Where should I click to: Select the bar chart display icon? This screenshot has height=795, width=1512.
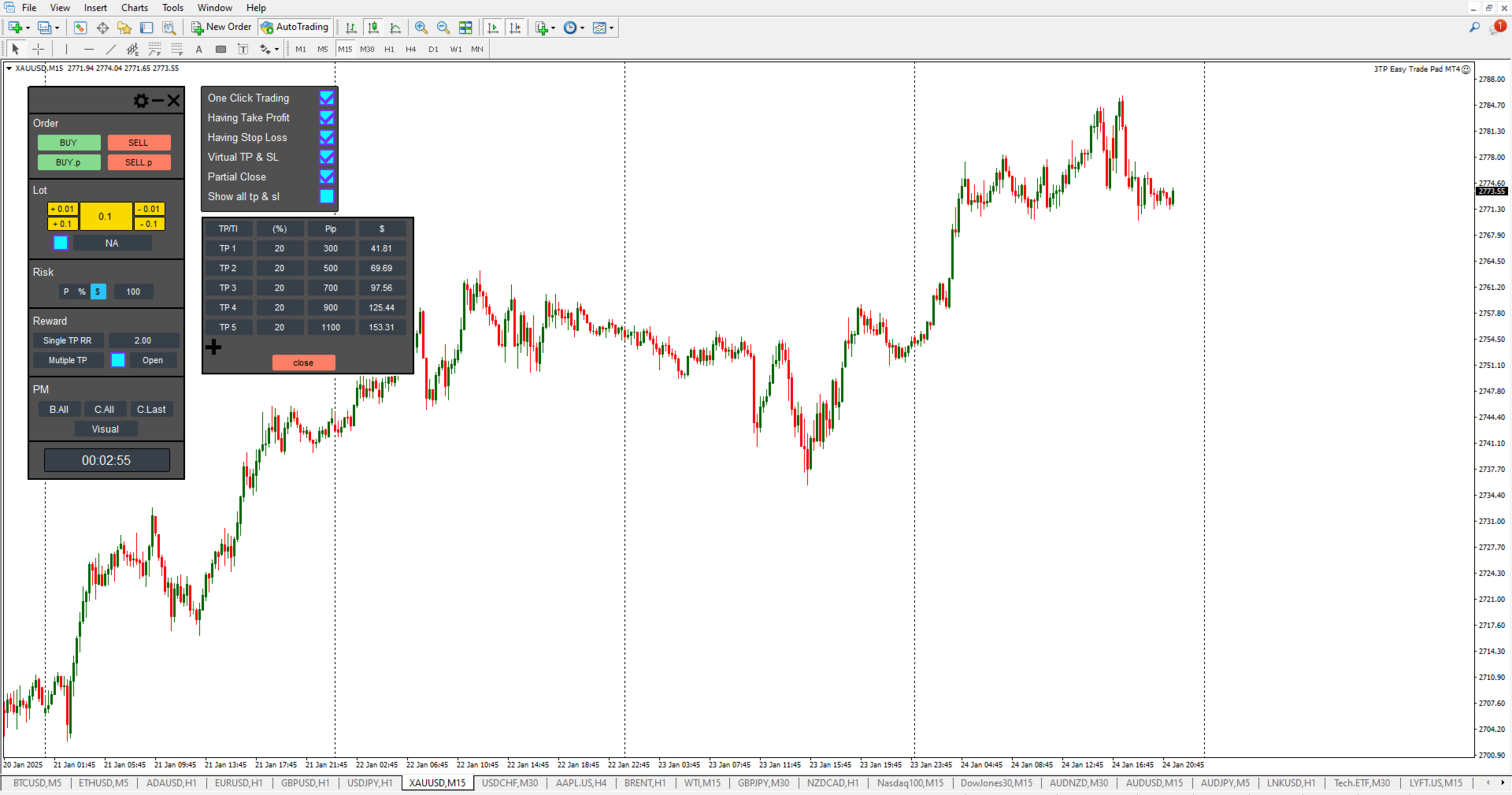tap(351, 28)
